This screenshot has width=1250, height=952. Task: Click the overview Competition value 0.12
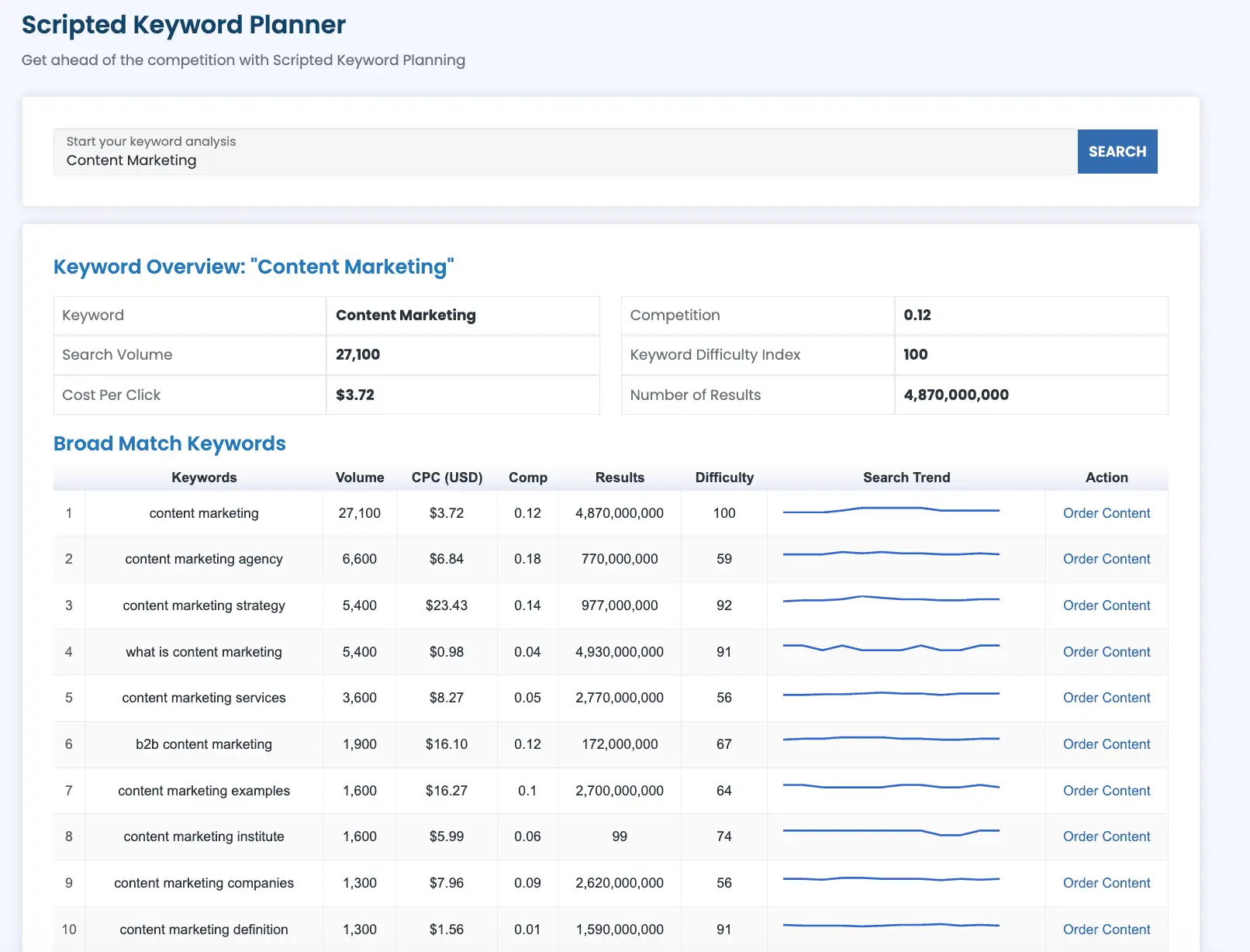917,315
